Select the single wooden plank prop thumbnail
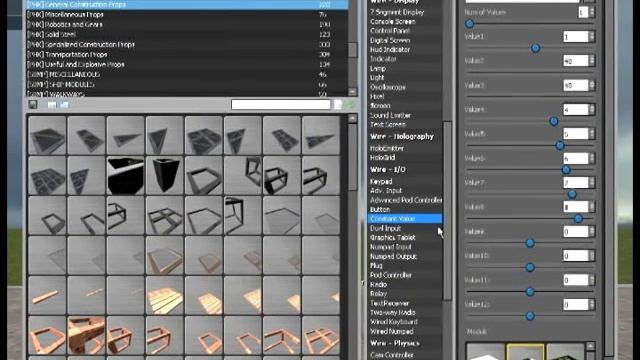Screen dimensions: 640x360 (47, 295)
